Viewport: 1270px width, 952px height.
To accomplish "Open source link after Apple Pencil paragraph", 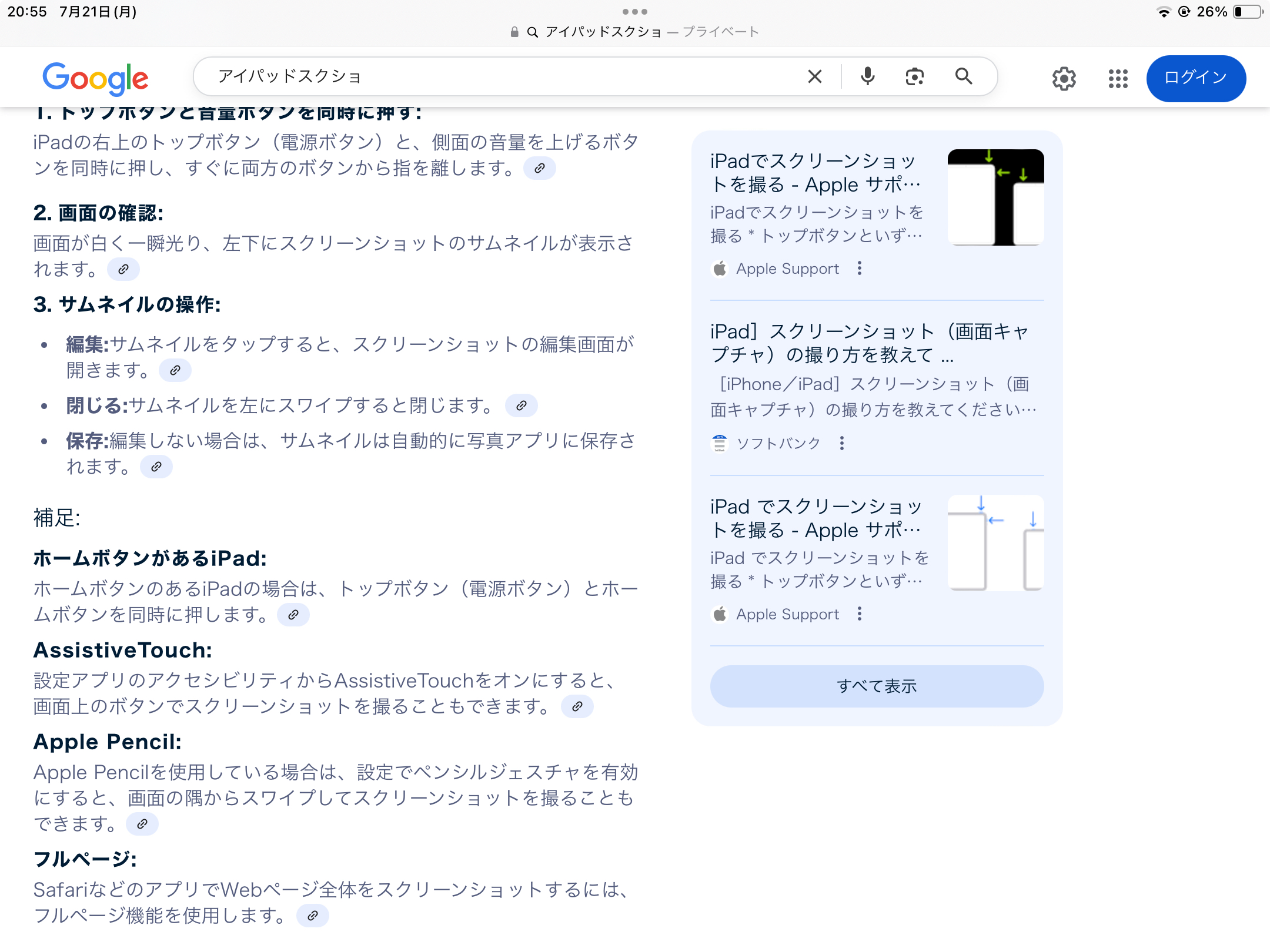I will [x=142, y=824].
